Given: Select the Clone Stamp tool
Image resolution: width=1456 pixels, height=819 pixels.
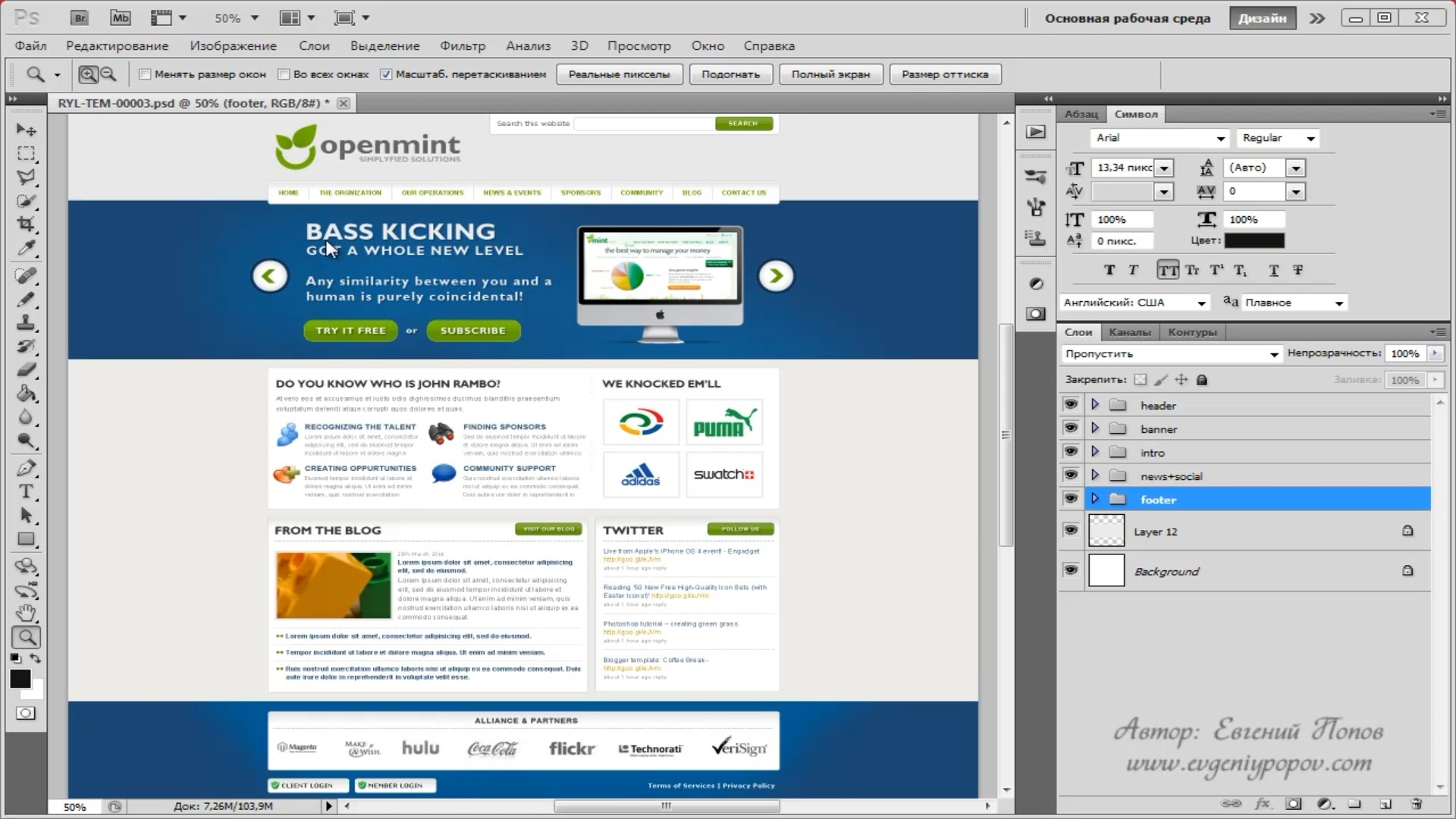Looking at the screenshot, I should (26, 322).
